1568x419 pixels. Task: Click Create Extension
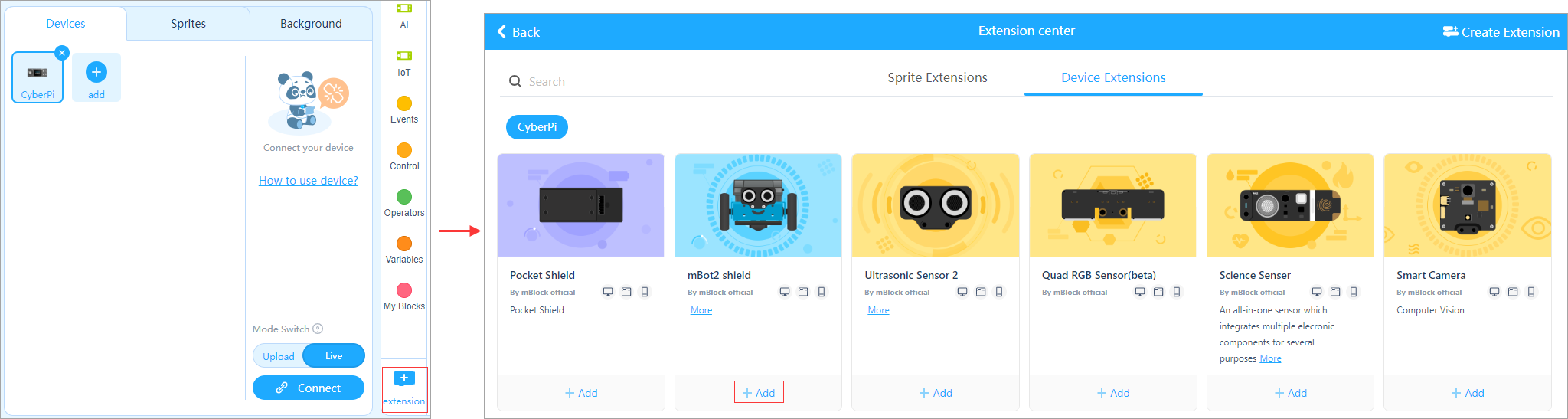coord(1501,31)
